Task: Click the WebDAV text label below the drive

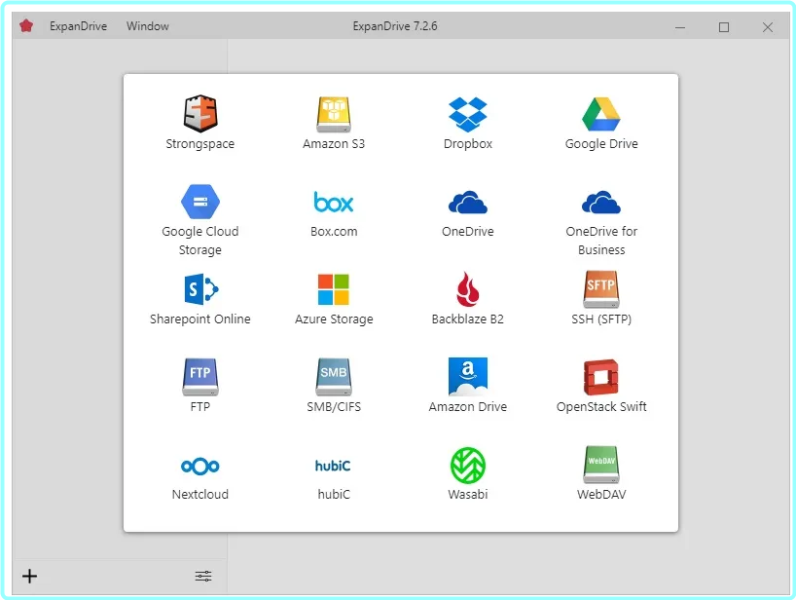Action: point(601,494)
